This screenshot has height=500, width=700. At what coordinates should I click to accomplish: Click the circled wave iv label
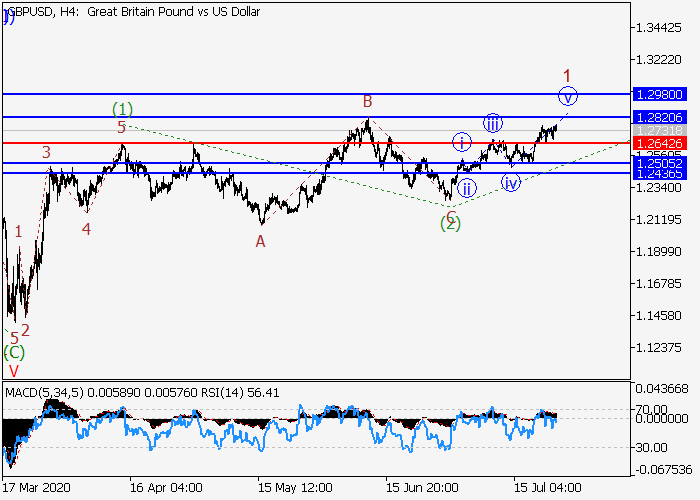pos(511,183)
